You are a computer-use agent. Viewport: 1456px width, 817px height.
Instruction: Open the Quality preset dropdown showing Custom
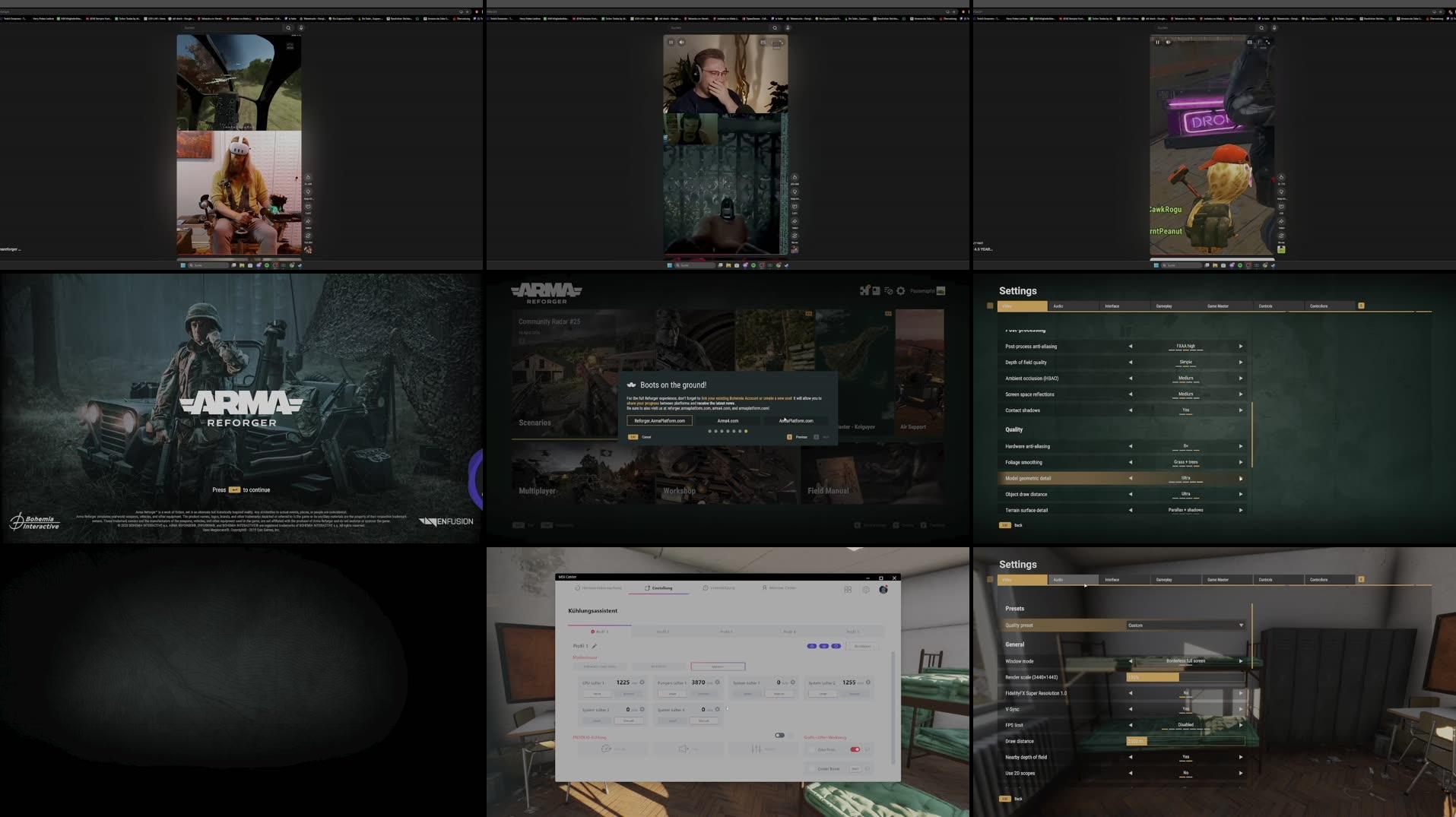1185,625
